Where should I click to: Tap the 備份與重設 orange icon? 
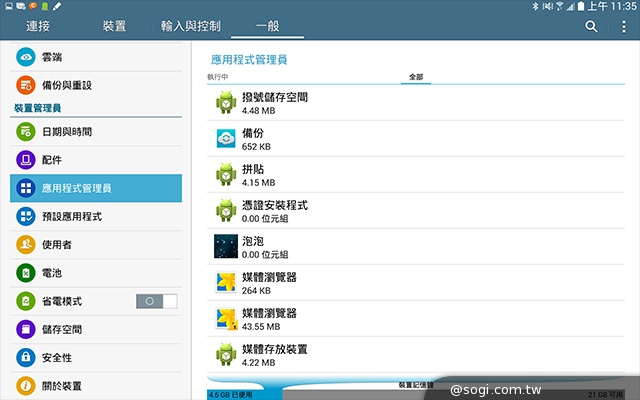click(26, 85)
